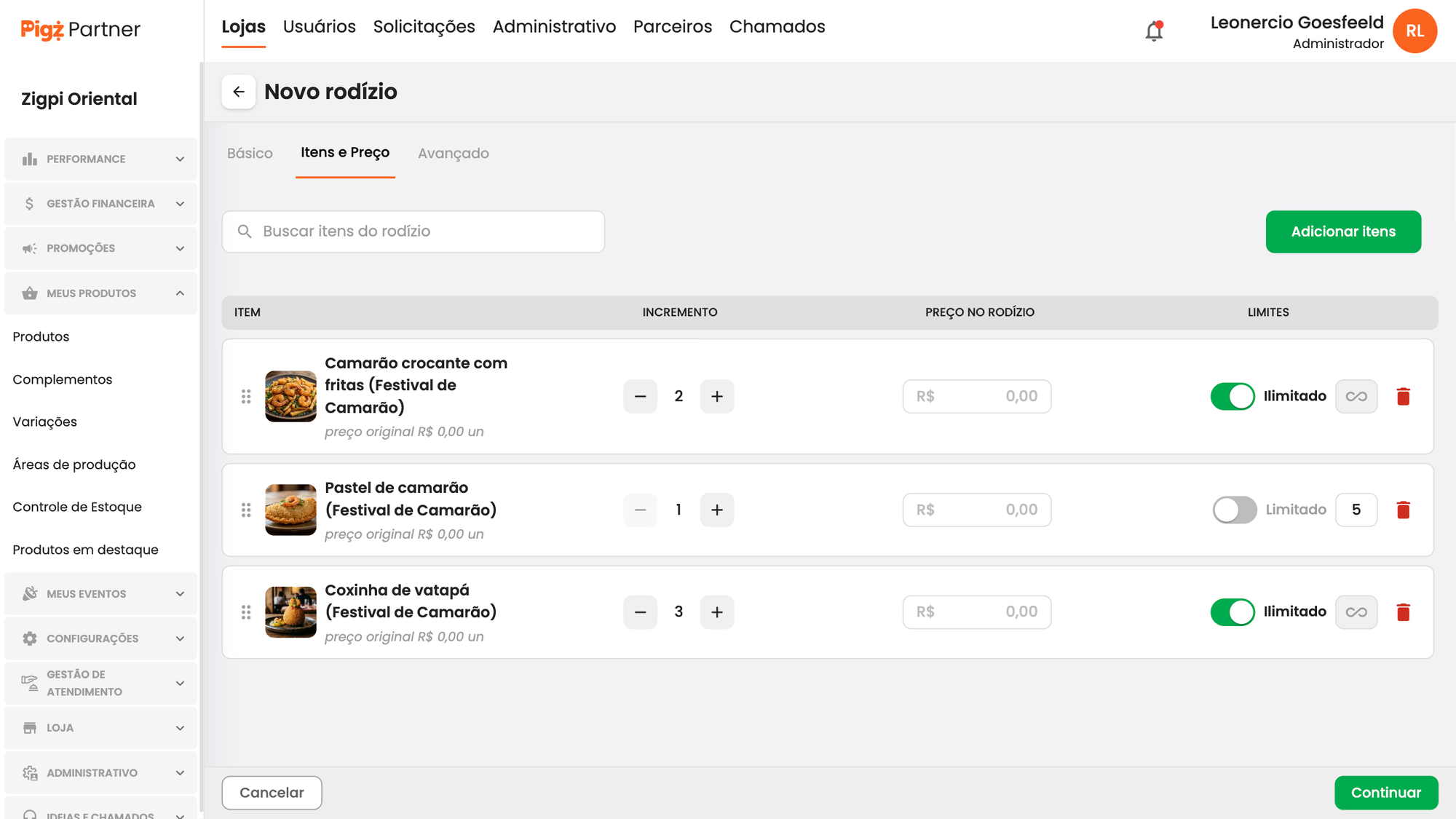Click the notification bell icon
This screenshot has height=819, width=1456.
click(x=1154, y=31)
